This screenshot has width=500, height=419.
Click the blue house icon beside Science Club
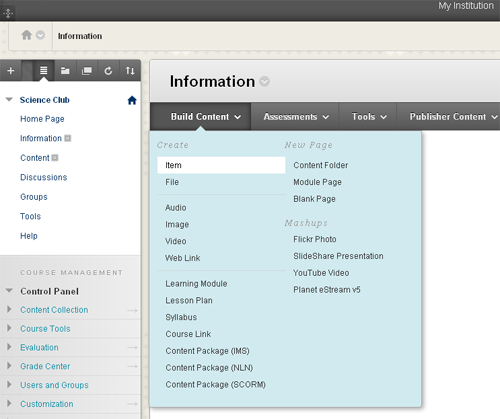coord(132,100)
